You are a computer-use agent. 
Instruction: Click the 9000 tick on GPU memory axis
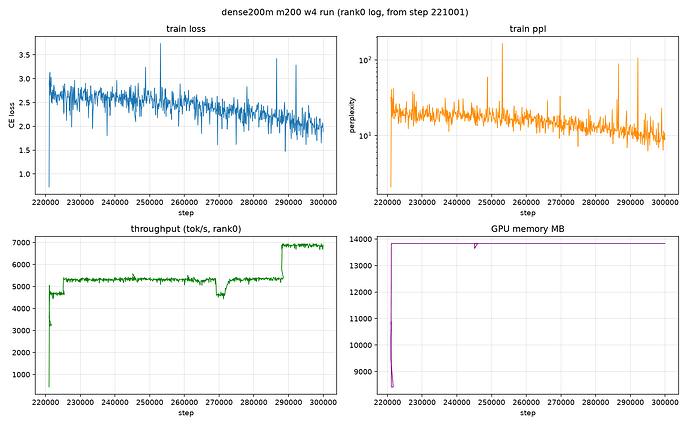[363, 372]
